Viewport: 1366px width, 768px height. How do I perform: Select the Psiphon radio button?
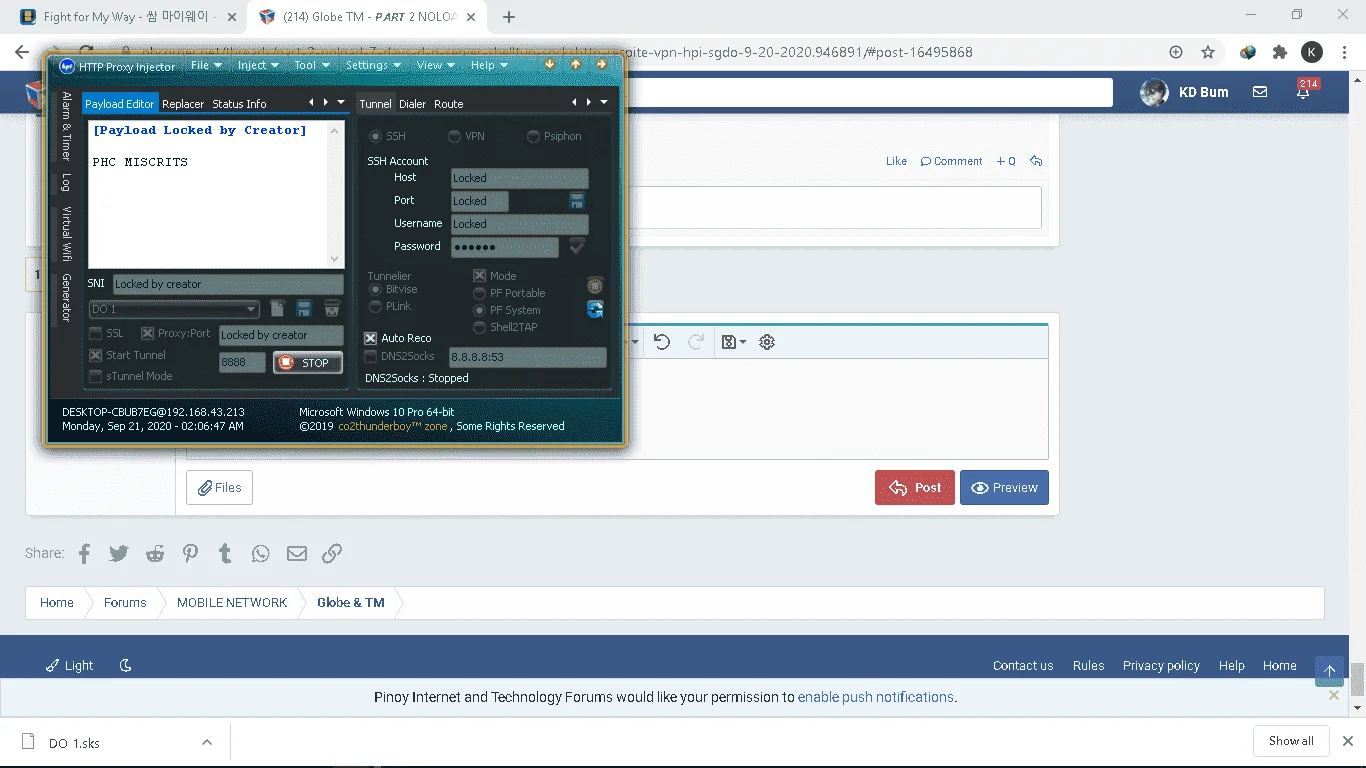[533, 136]
